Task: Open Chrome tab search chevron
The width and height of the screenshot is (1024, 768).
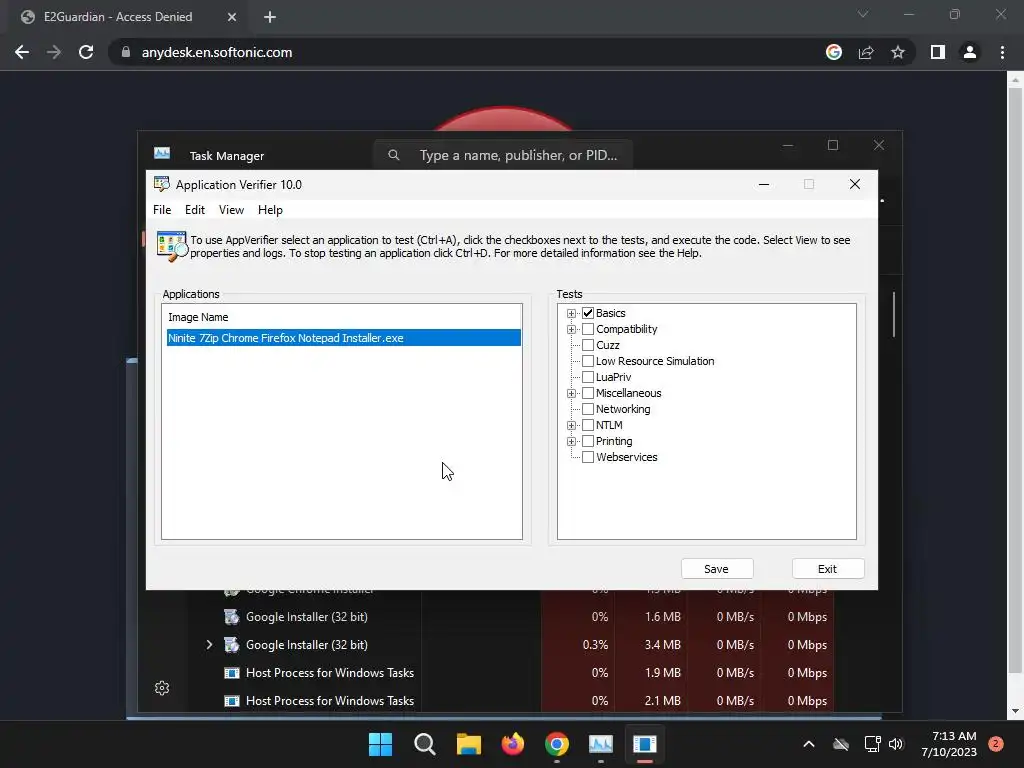Action: pyautogui.click(x=863, y=14)
